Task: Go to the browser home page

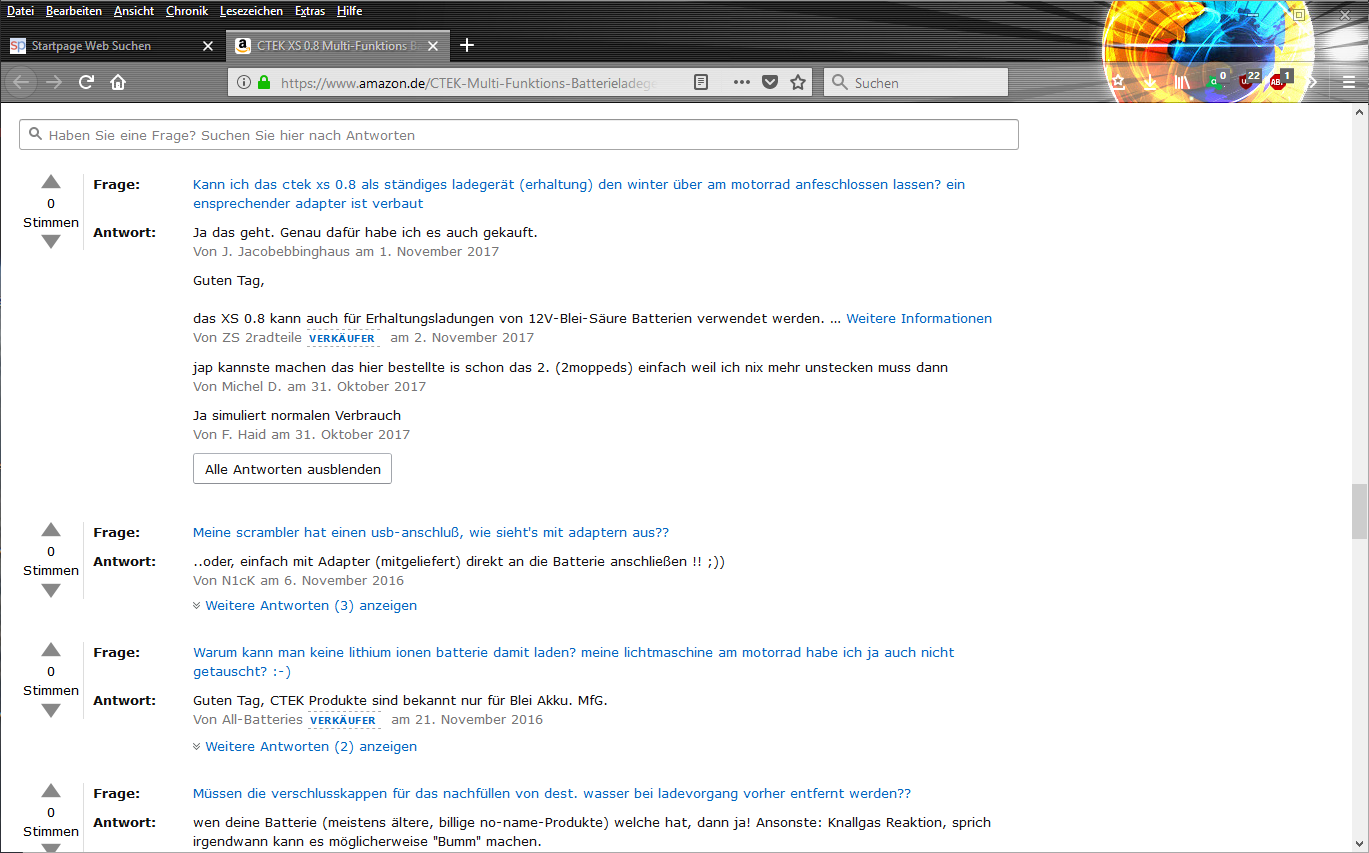Action: [118, 82]
